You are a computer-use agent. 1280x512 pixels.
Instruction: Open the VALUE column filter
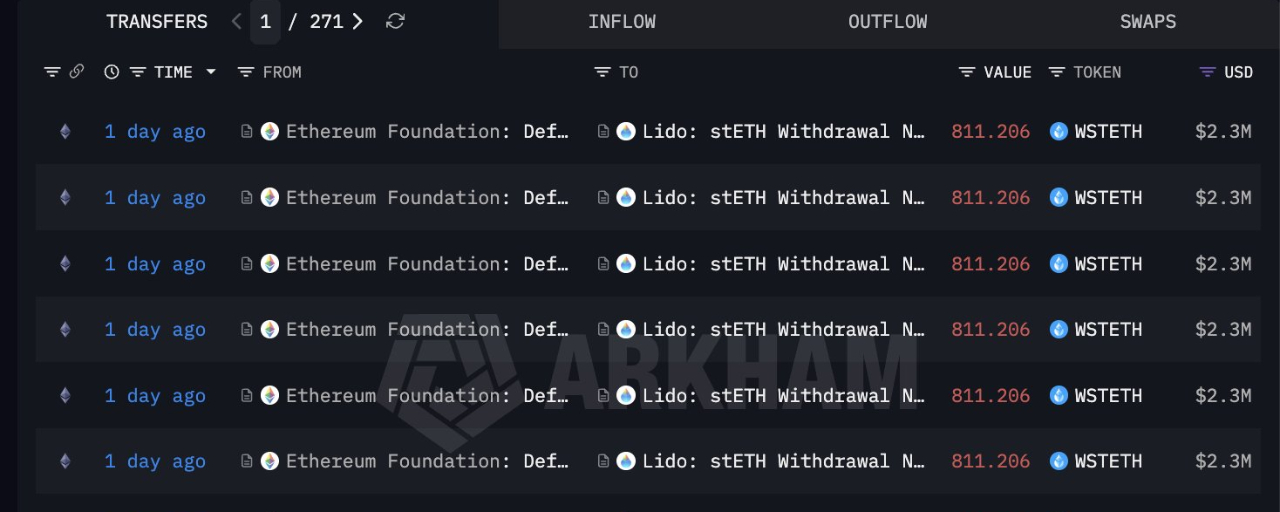coord(967,72)
